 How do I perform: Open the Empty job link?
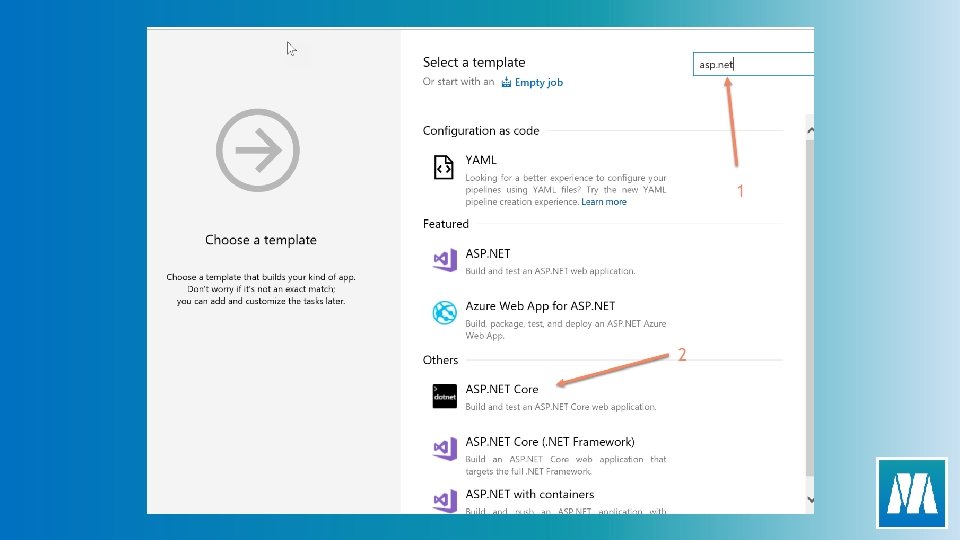(539, 82)
